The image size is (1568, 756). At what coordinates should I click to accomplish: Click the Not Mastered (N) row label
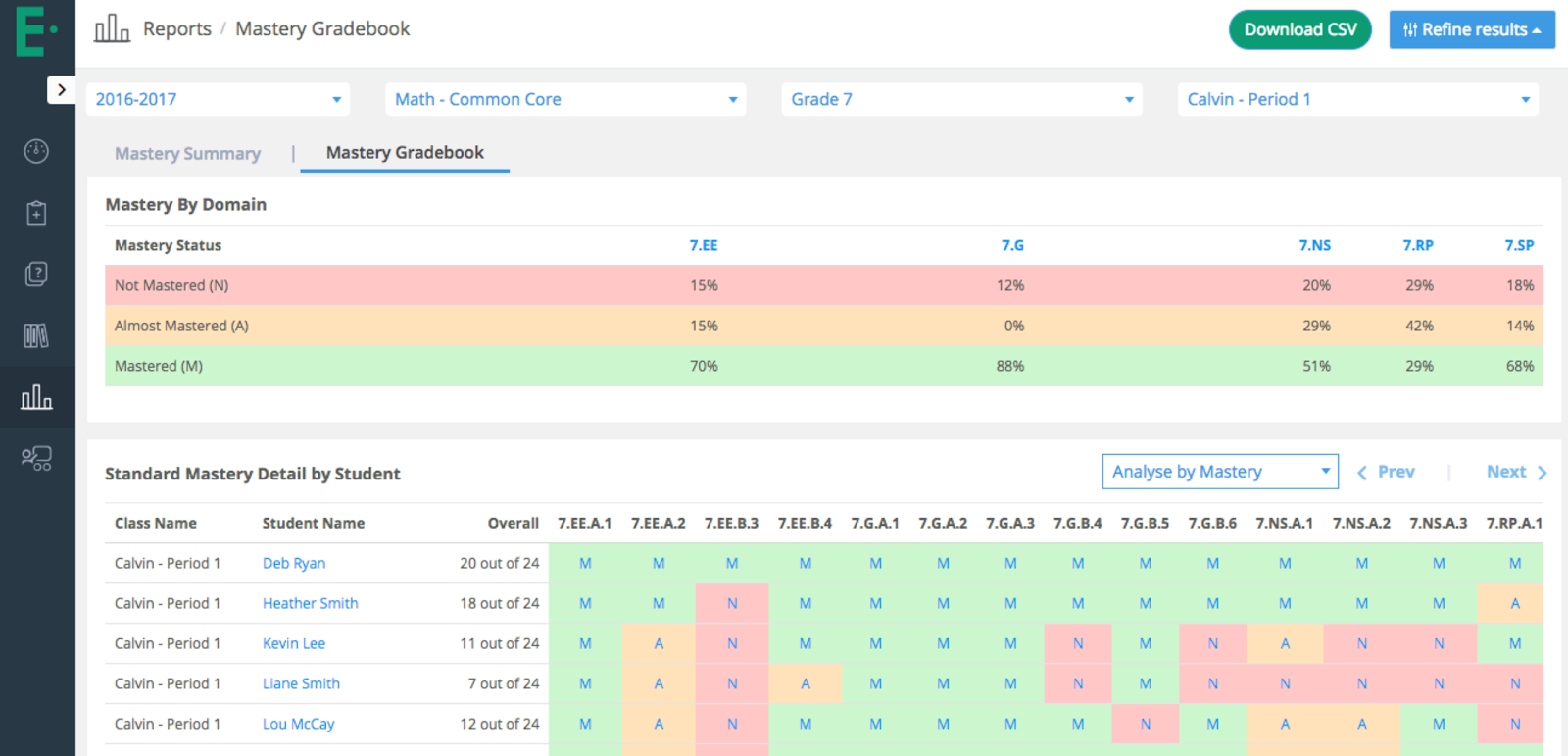pyautogui.click(x=171, y=285)
